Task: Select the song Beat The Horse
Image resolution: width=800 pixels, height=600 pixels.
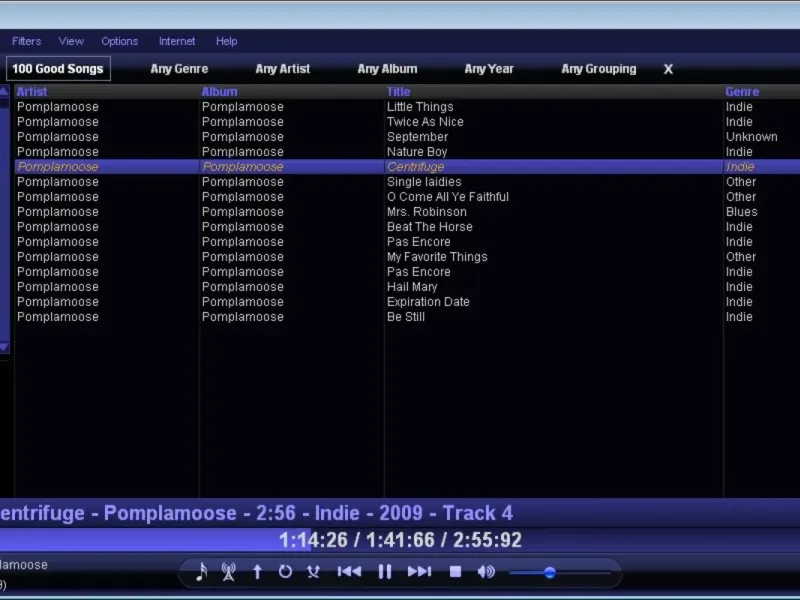Action: (x=430, y=227)
